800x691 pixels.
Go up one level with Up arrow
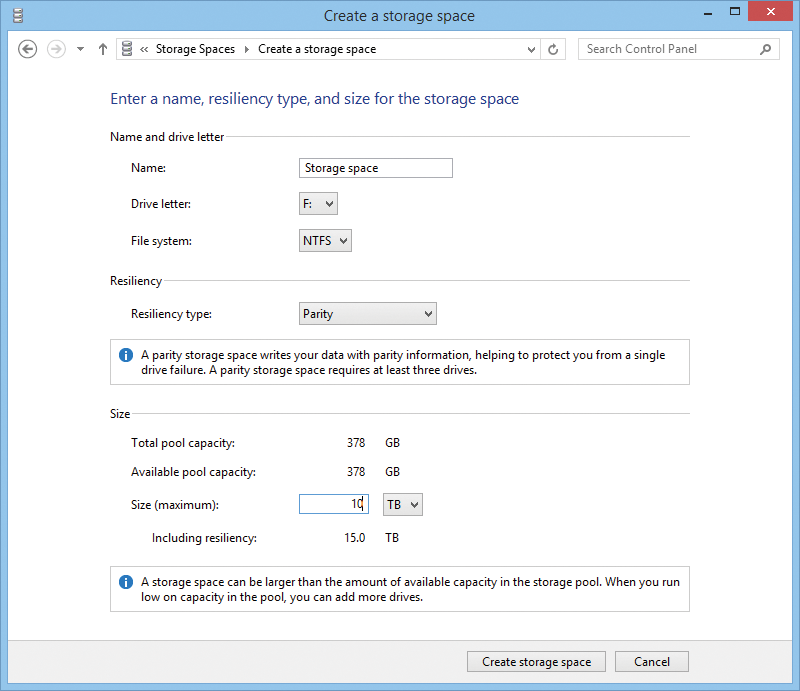(102, 49)
